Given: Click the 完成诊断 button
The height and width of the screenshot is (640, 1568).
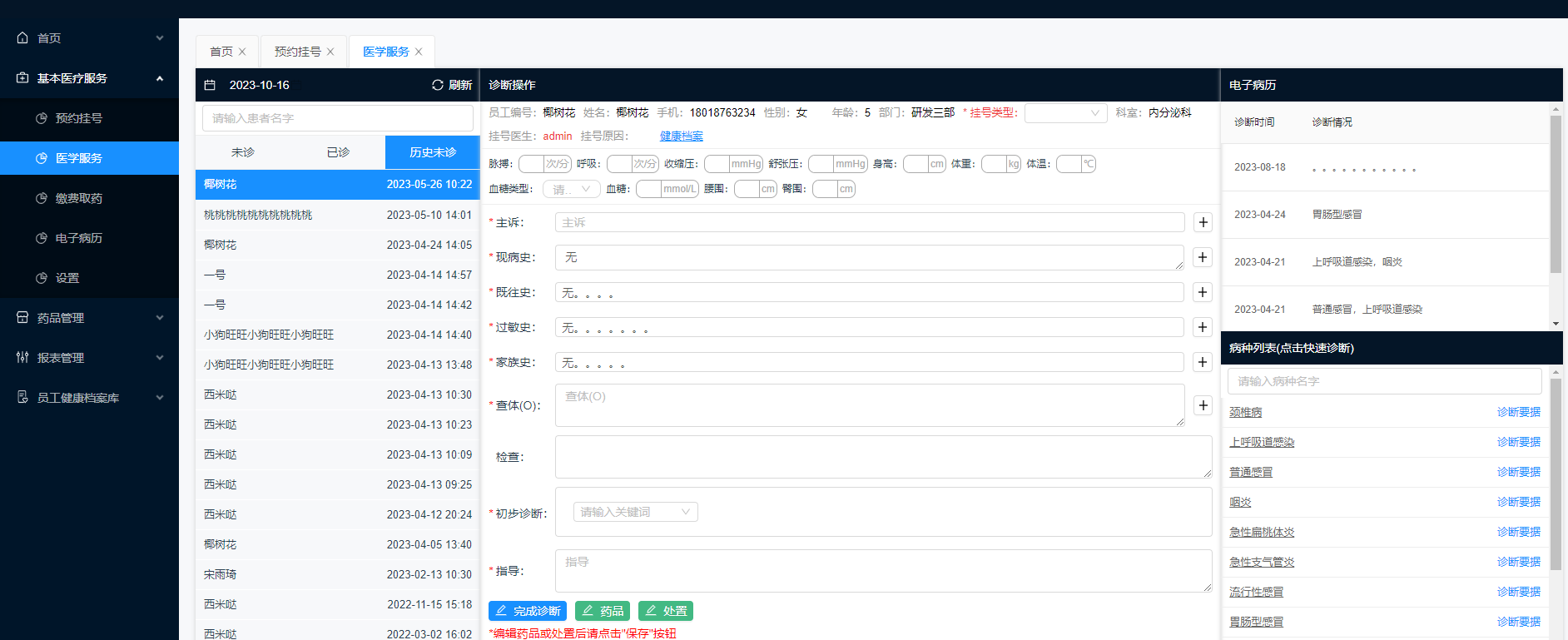Looking at the screenshot, I should coord(528,611).
